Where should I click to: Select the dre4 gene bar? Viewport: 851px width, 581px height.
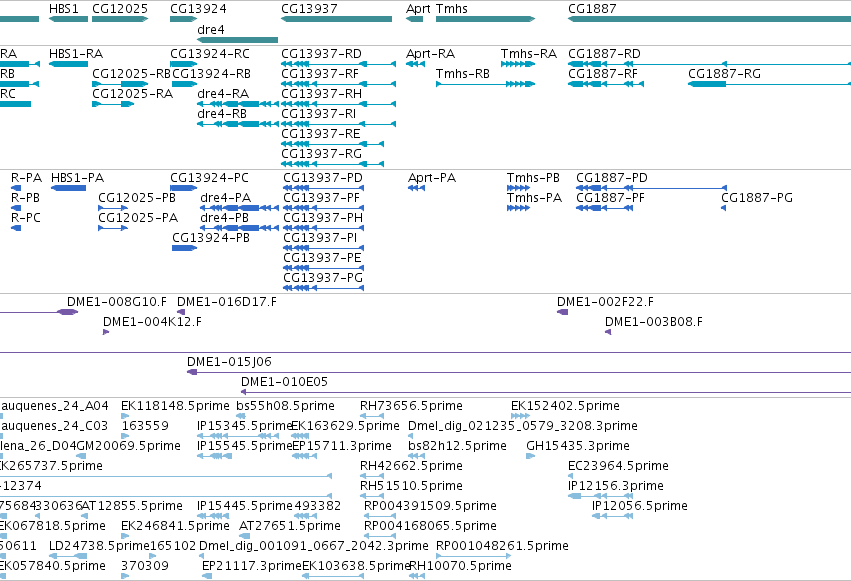point(237,40)
